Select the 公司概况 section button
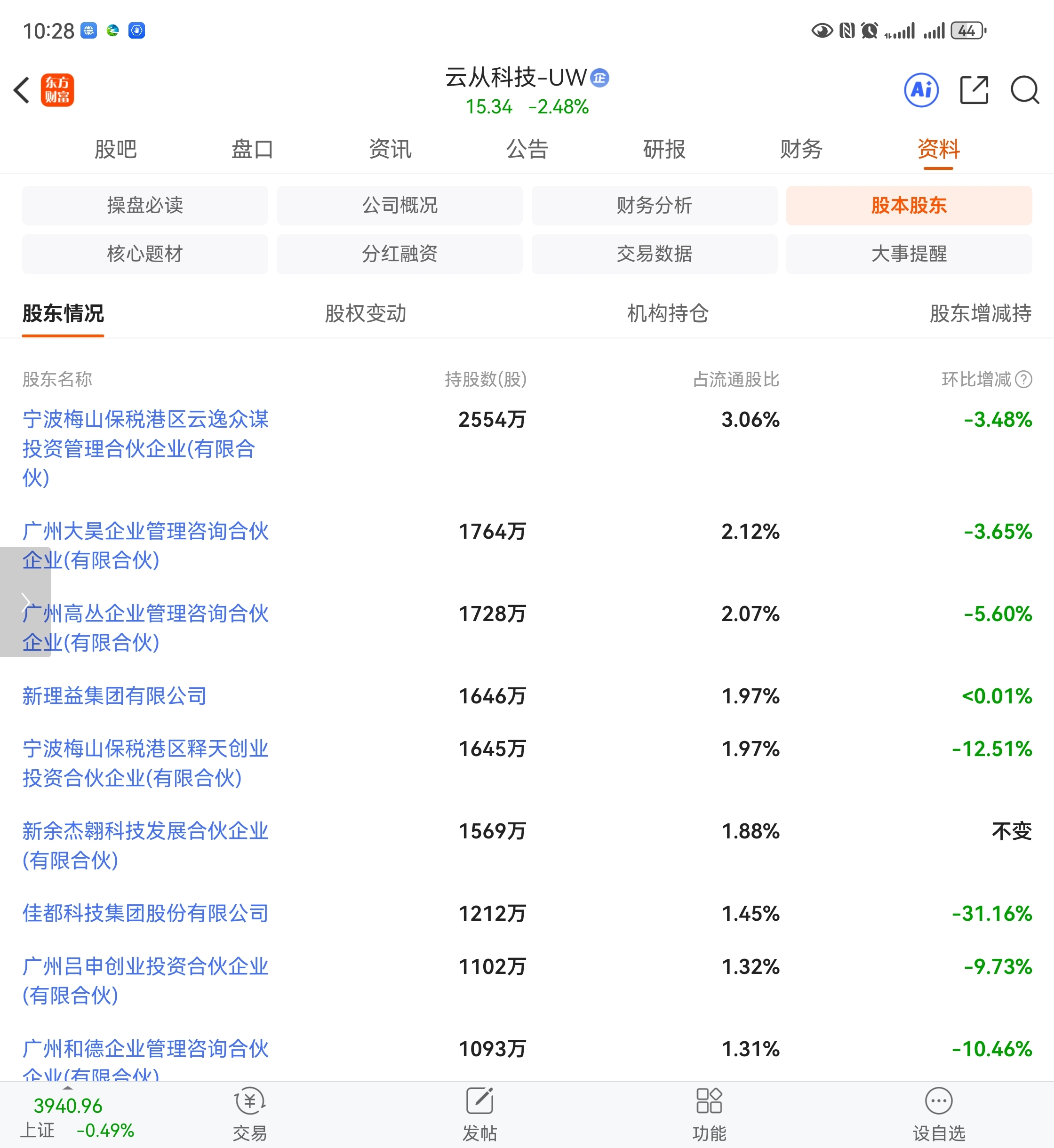Viewport: 1054px width, 1148px height. coord(399,205)
